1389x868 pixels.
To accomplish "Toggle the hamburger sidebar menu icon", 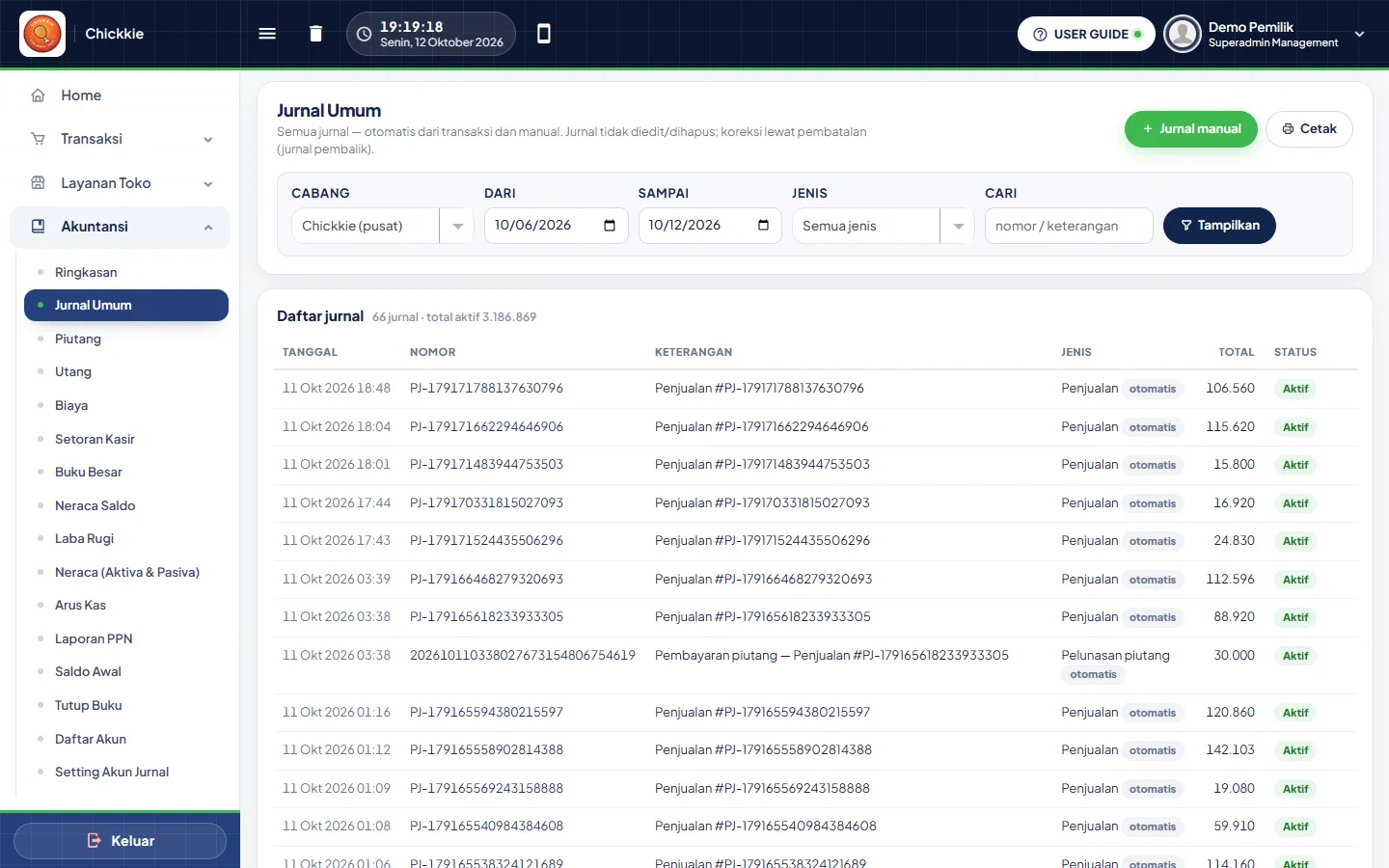I will [x=267, y=34].
